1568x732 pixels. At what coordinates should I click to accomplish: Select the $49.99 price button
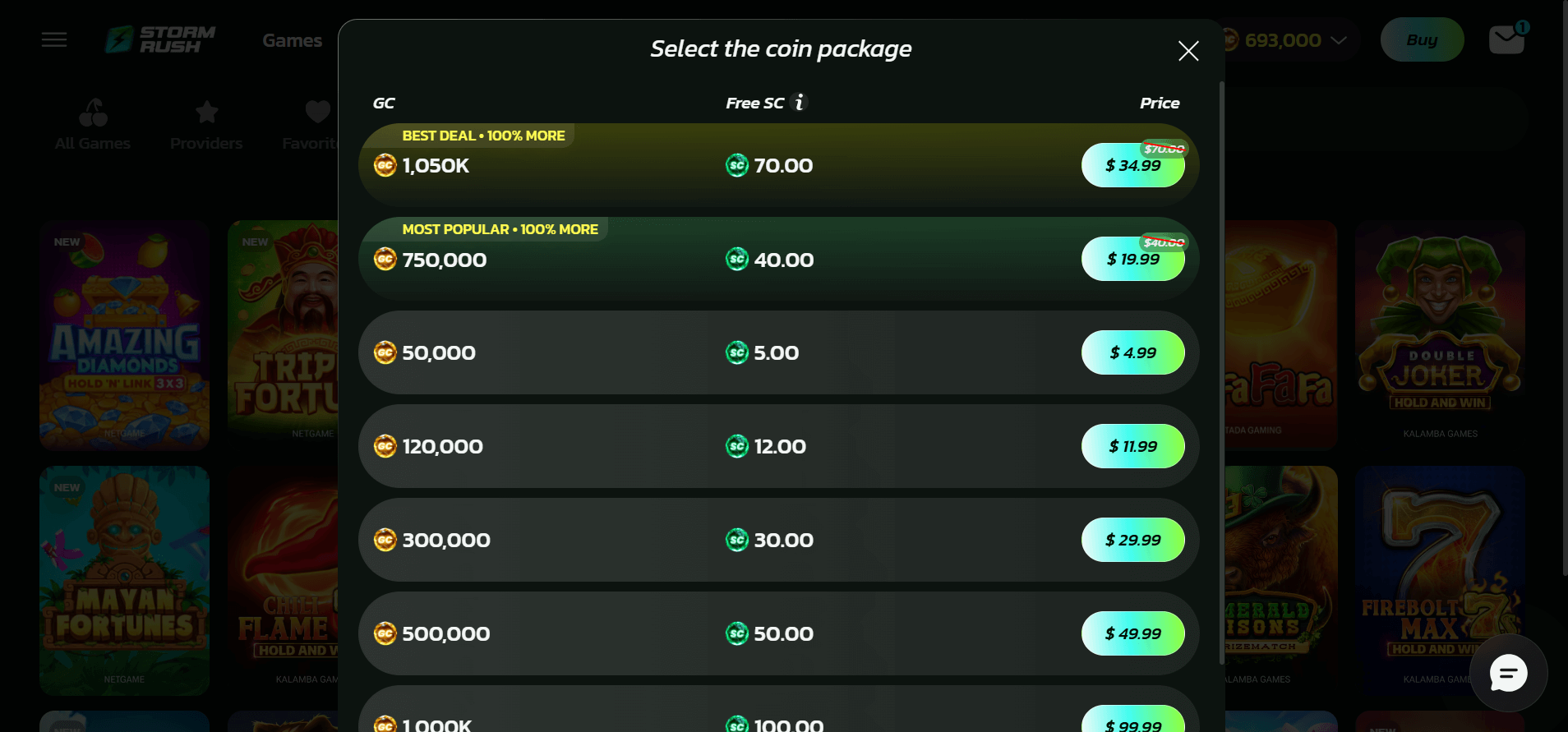[x=1132, y=633]
